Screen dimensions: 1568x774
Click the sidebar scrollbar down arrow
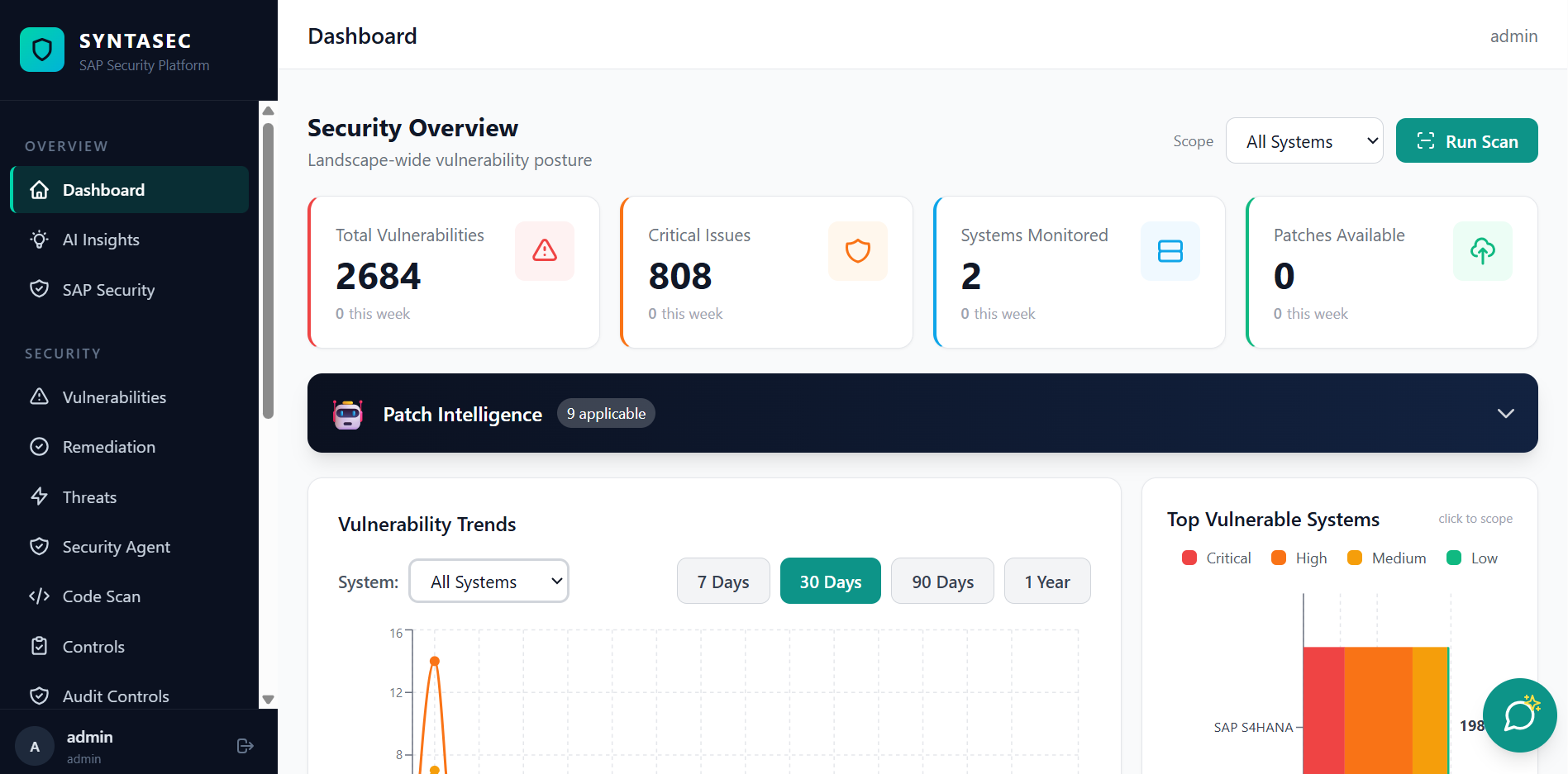click(268, 700)
